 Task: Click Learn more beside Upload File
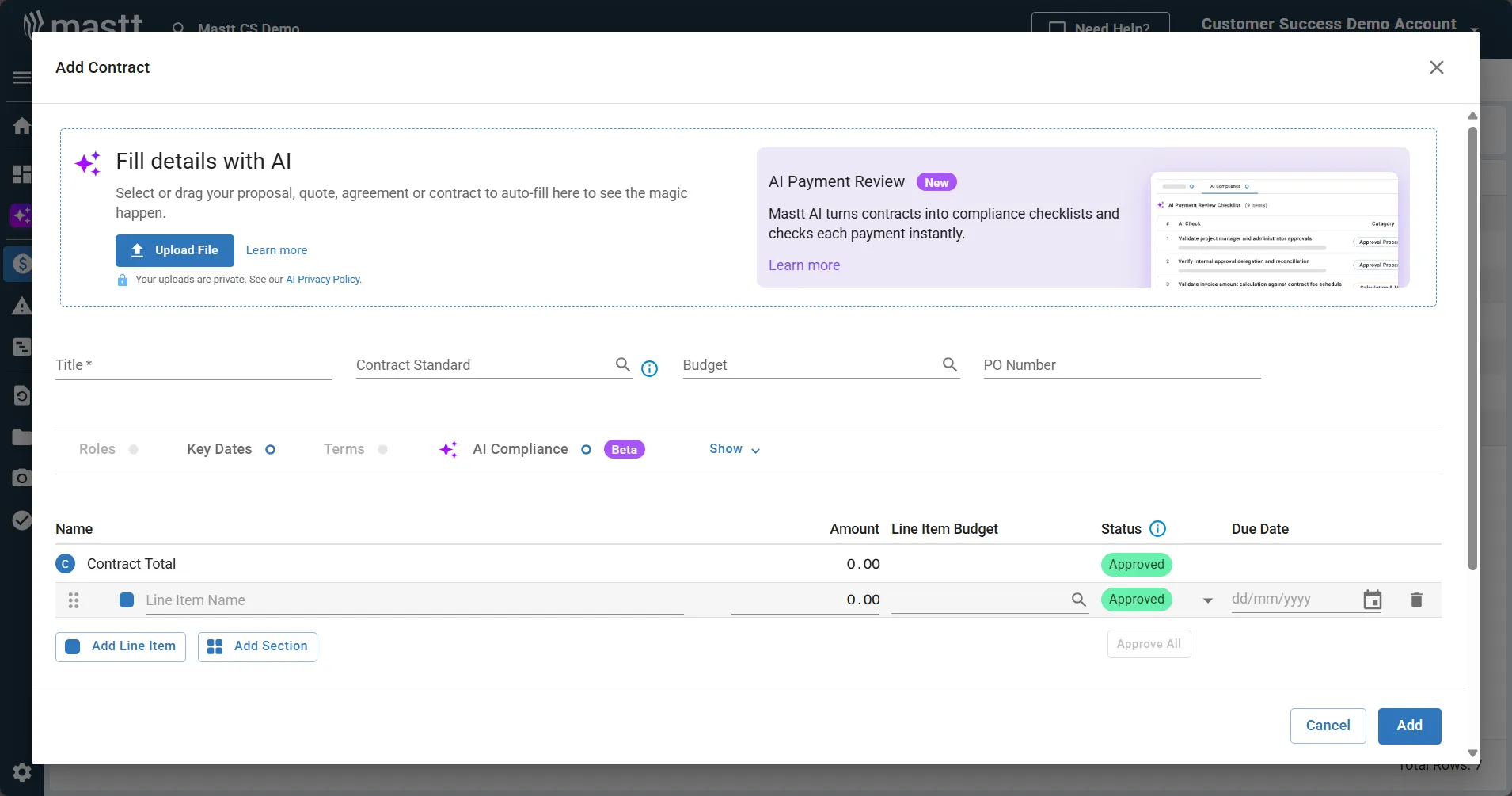276,250
